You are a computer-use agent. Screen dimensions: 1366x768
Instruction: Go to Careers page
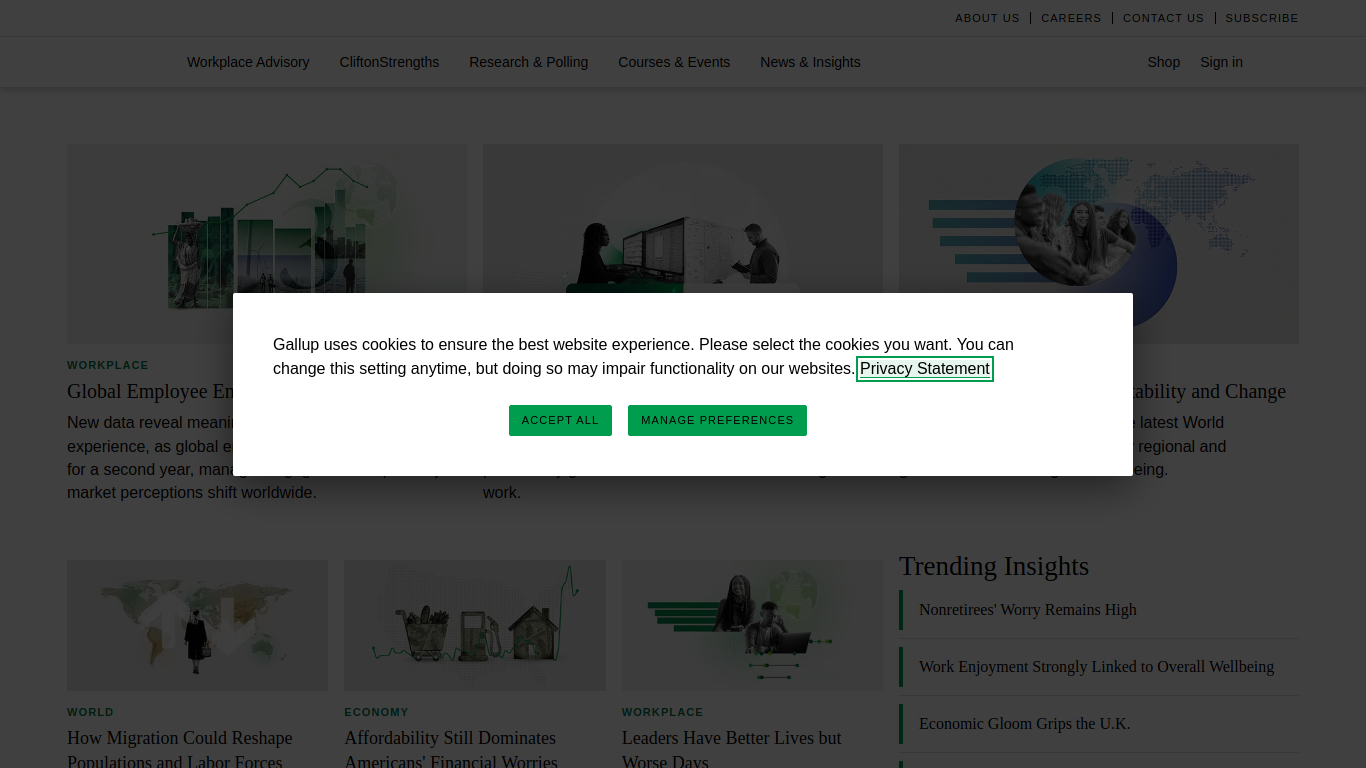coord(1071,18)
